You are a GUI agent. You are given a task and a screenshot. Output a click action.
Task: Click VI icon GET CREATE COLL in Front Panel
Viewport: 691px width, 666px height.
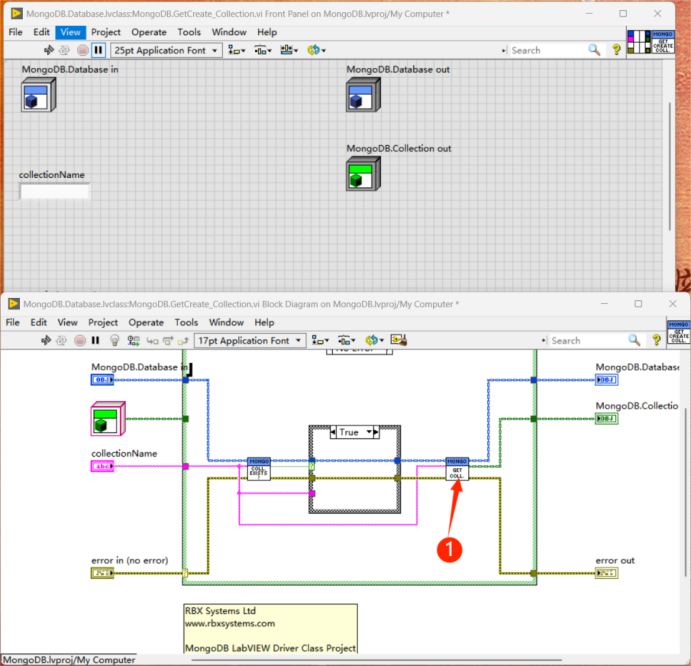(663, 42)
